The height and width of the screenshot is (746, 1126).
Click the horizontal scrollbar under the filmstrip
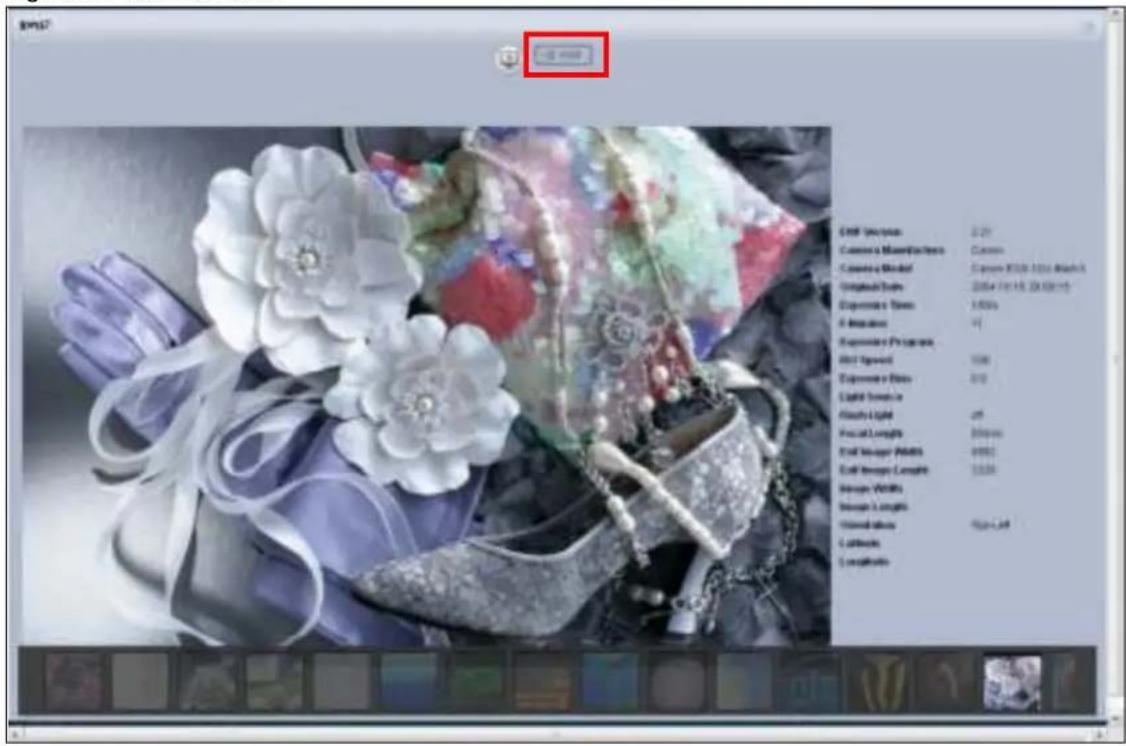click(x=557, y=734)
